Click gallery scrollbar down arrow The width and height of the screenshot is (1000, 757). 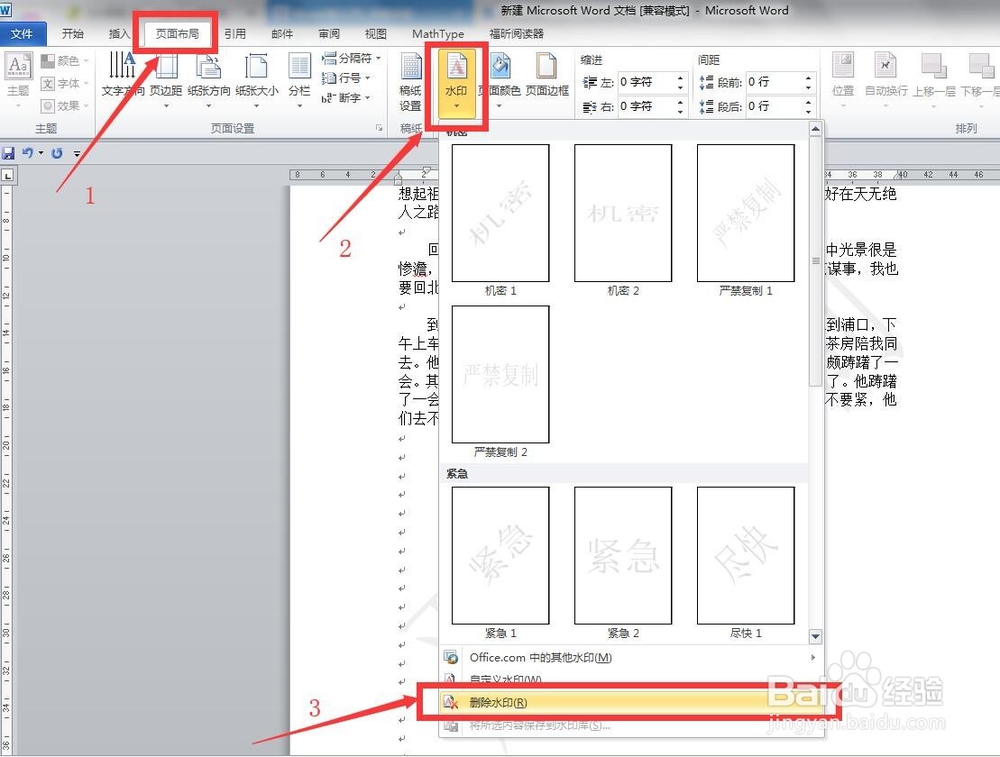click(x=815, y=636)
